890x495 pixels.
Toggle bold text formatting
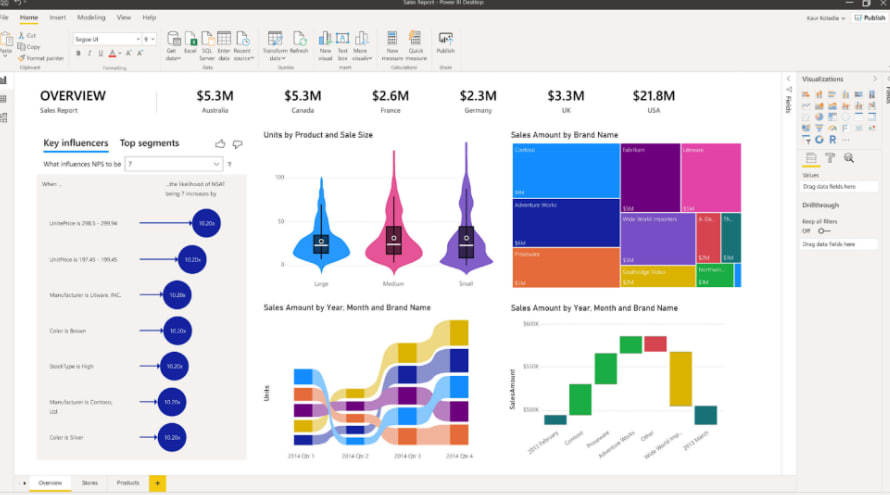[79, 53]
